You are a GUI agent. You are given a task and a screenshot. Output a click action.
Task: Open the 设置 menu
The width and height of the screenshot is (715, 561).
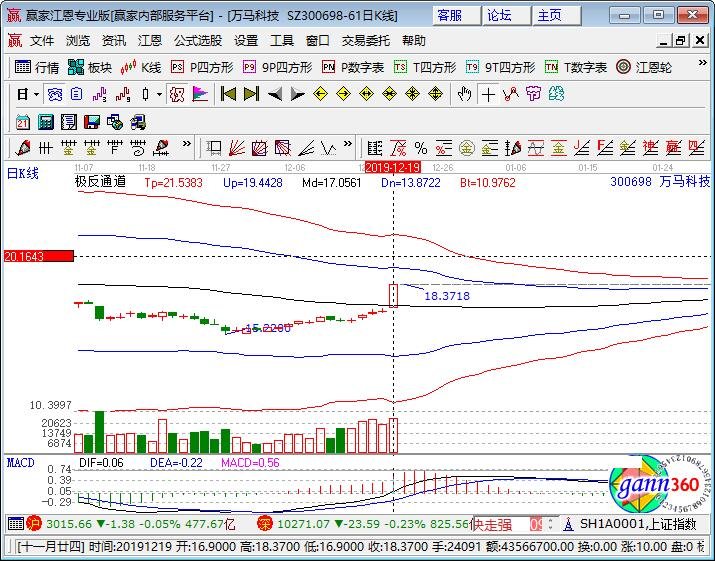(x=246, y=41)
